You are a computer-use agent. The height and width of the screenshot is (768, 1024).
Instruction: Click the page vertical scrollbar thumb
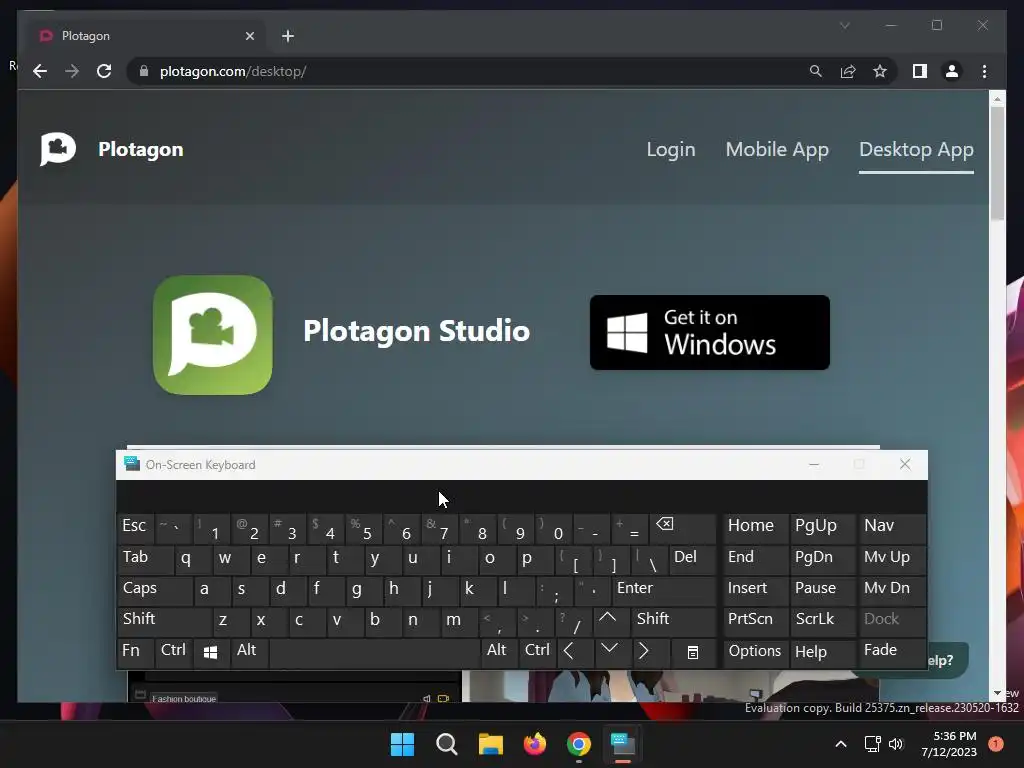click(997, 163)
